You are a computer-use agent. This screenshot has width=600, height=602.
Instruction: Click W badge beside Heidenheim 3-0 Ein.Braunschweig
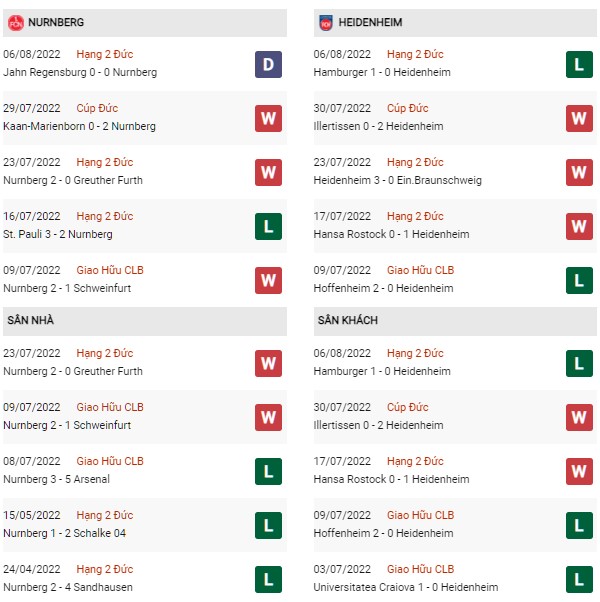point(579,172)
